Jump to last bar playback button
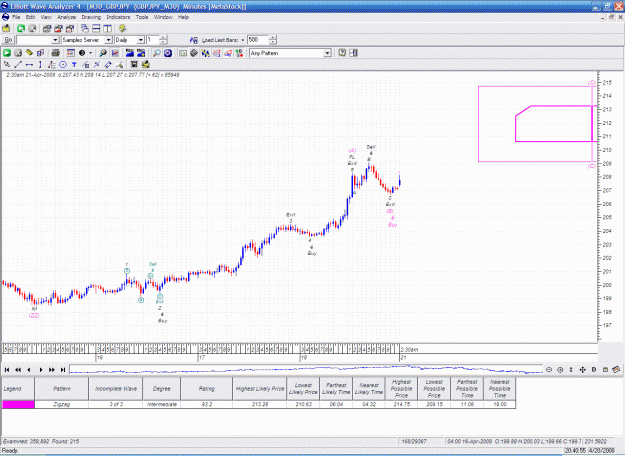 click(x=63, y=370)
